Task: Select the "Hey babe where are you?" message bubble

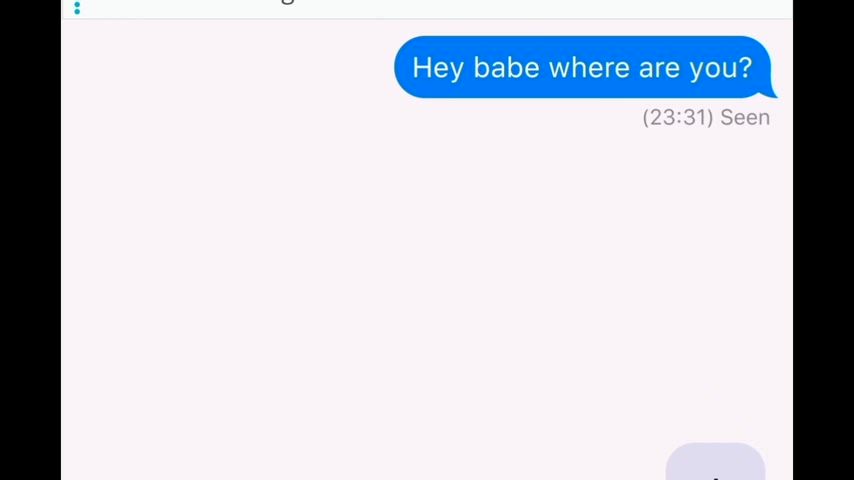Action: (585, 67)
